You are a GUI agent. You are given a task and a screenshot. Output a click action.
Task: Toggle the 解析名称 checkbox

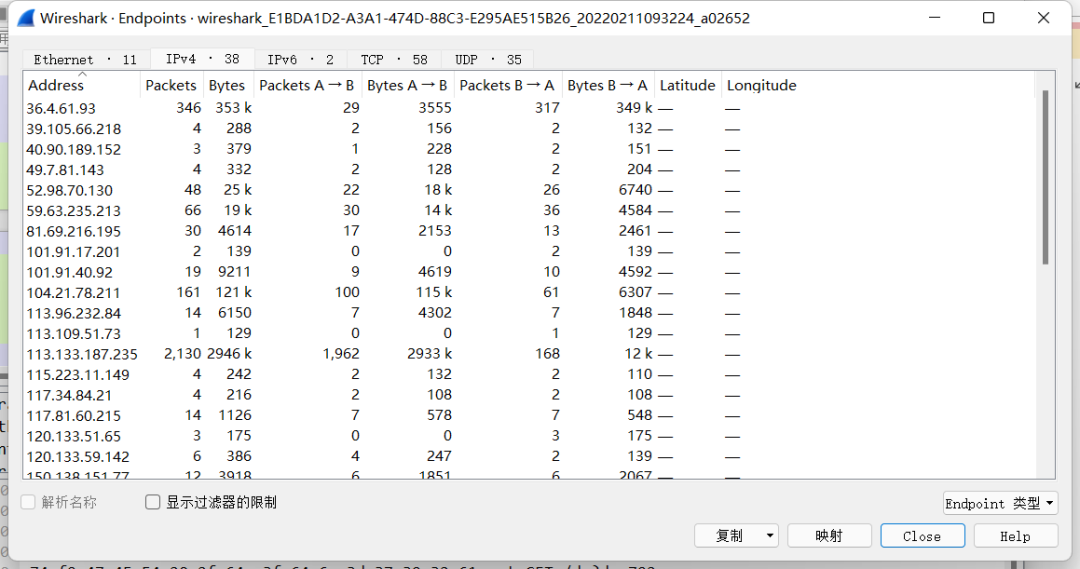coord(28,502)
